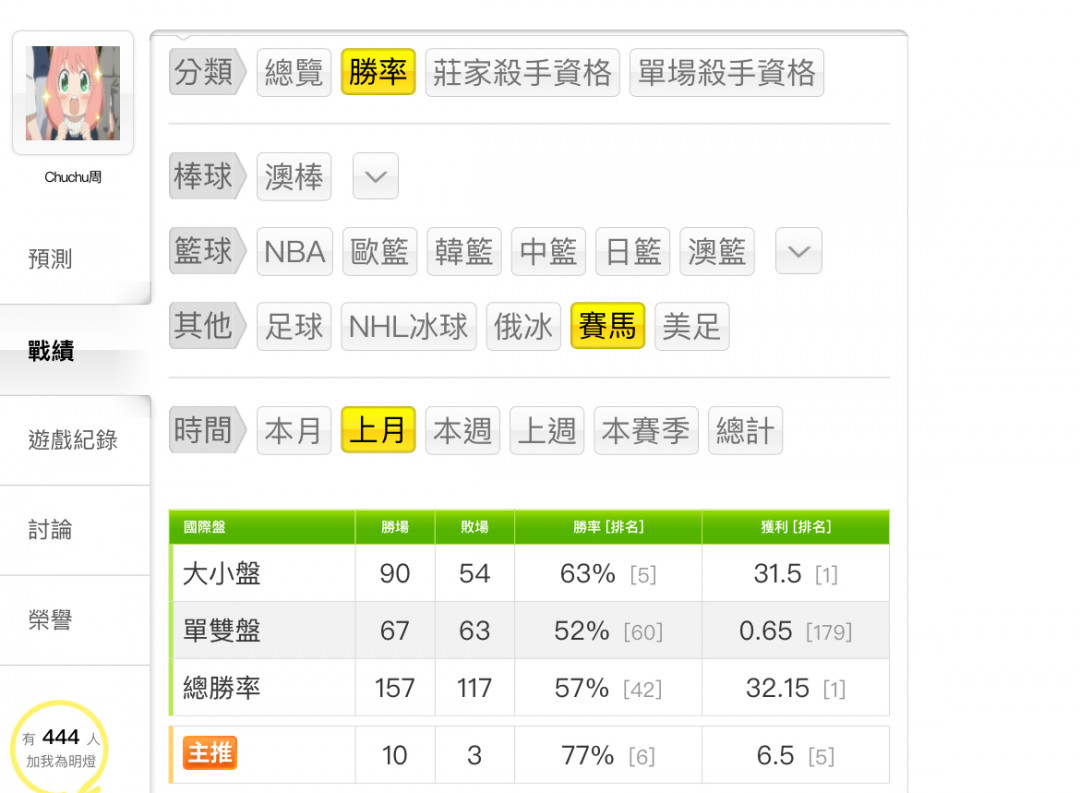Click the 157 total wins cell

pyautogui.click(x=395, y=688)
